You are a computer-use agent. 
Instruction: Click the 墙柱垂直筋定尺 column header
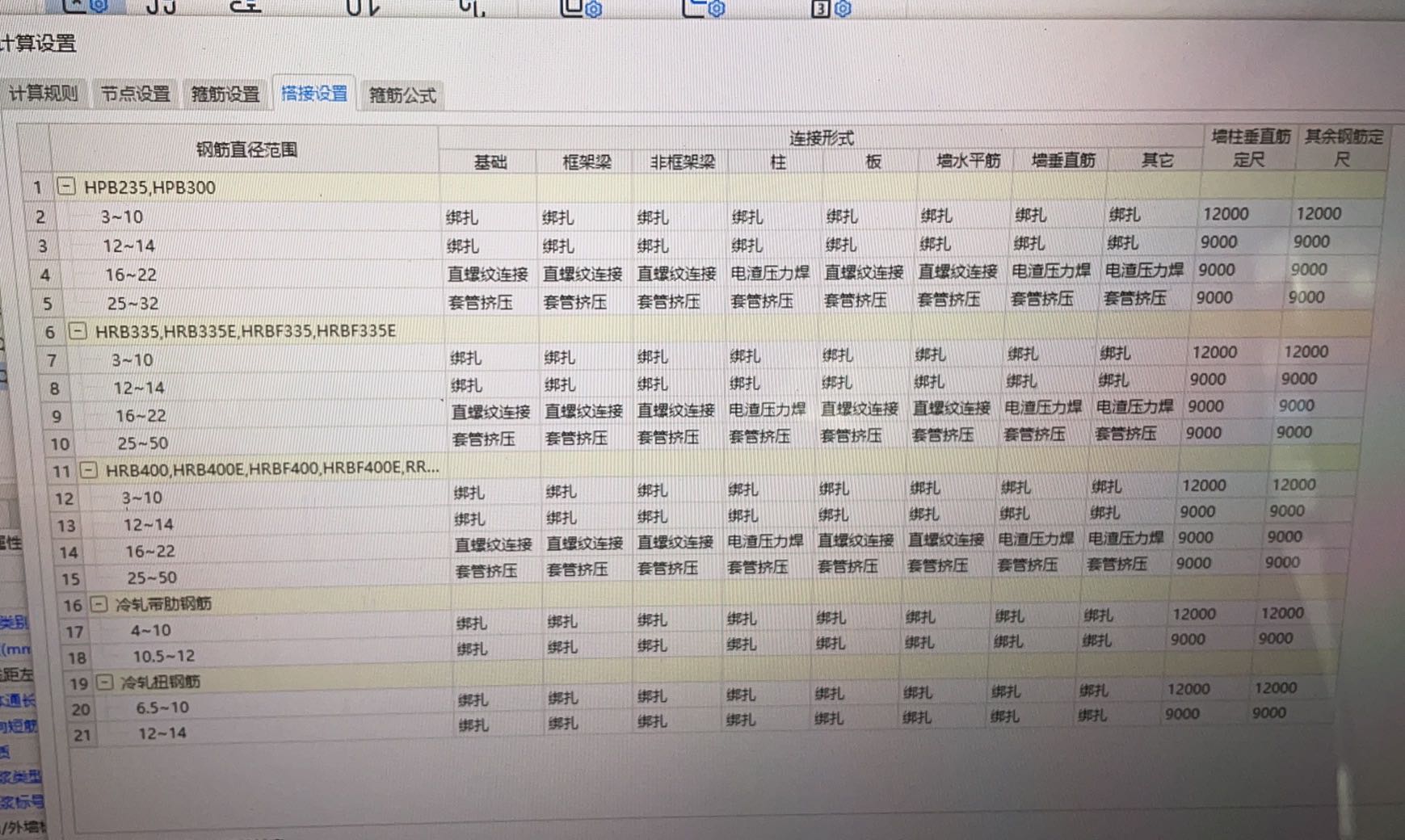[x=1250, y=148]
